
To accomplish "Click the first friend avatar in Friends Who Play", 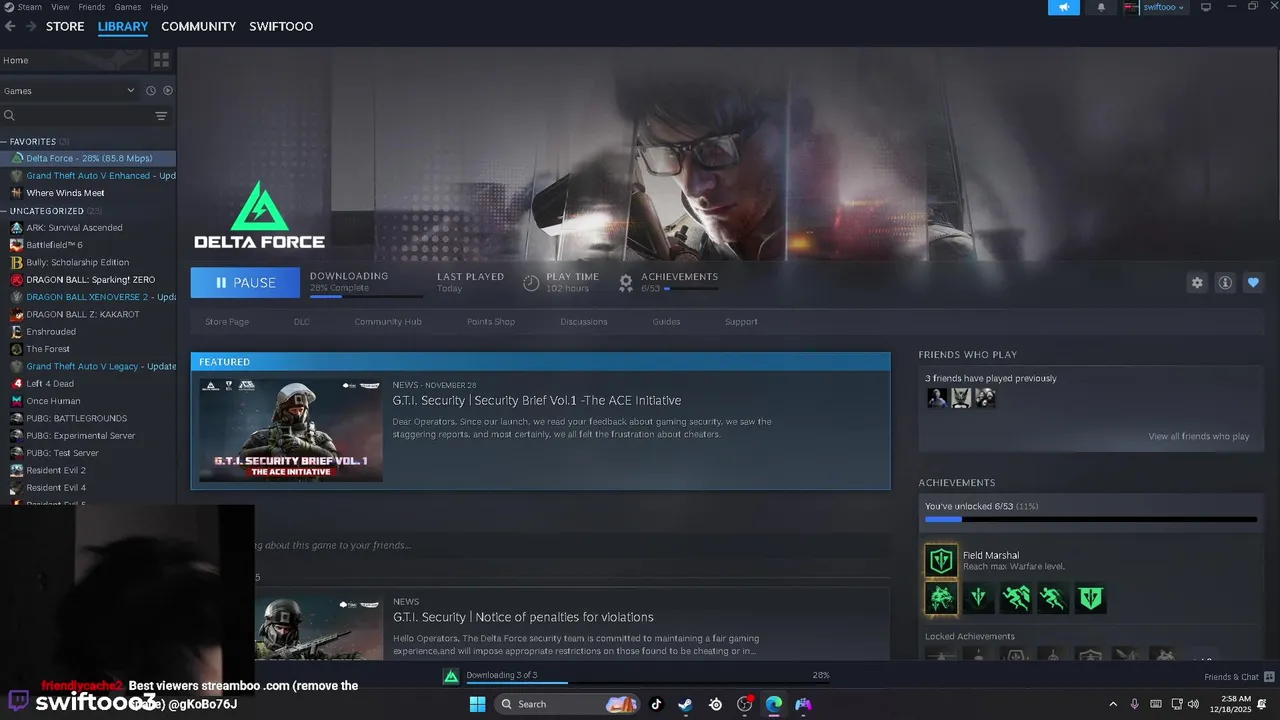I will point(937,397).
